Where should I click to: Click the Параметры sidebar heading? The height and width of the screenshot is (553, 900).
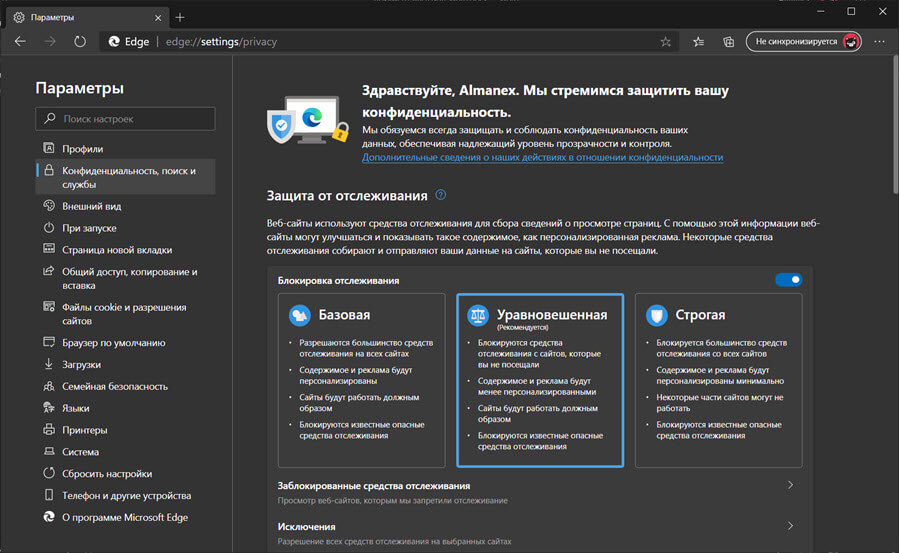pyautogui.click(x=79, y=88)
